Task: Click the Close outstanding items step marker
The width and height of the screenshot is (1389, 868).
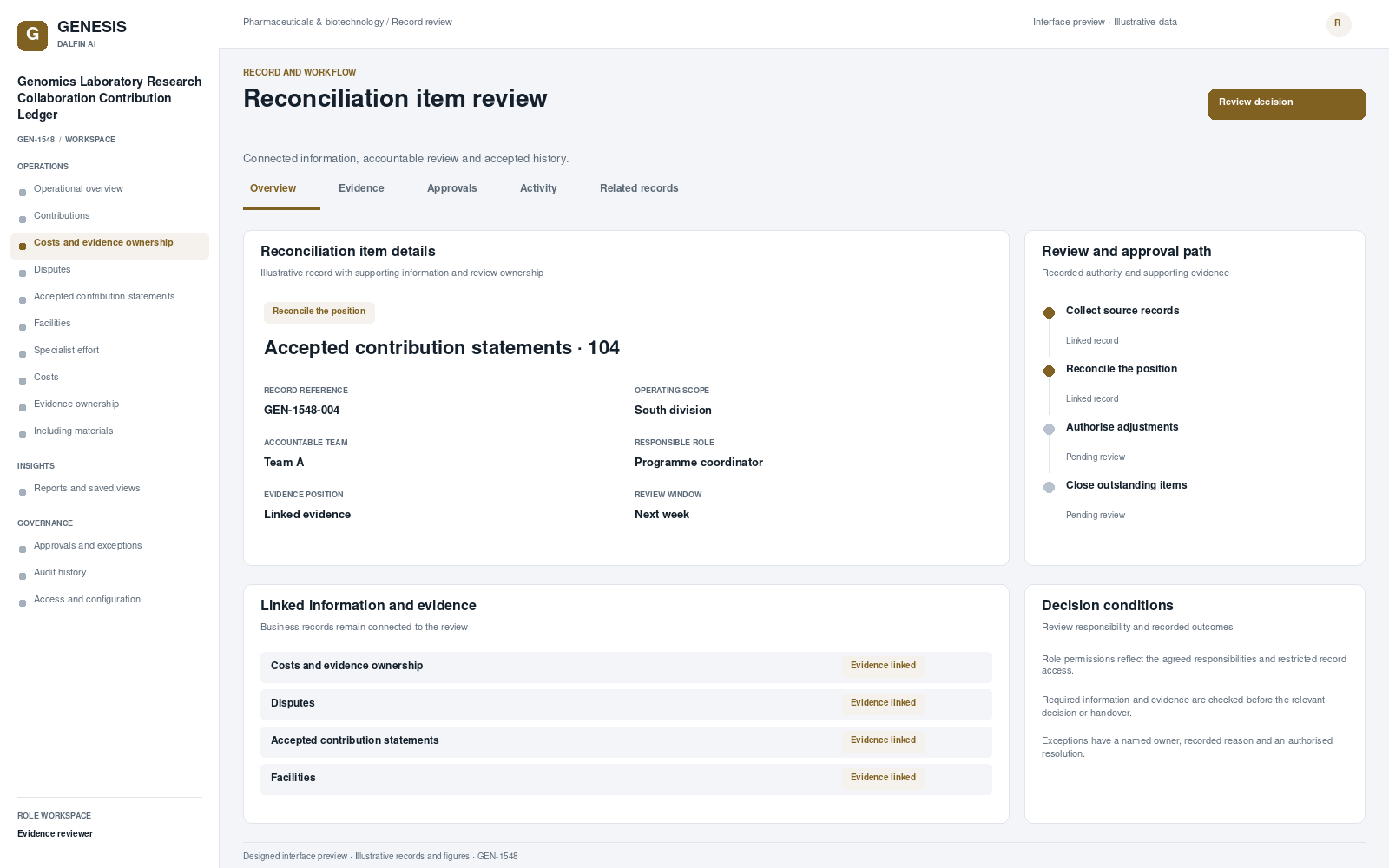Action: (1049, 487)
